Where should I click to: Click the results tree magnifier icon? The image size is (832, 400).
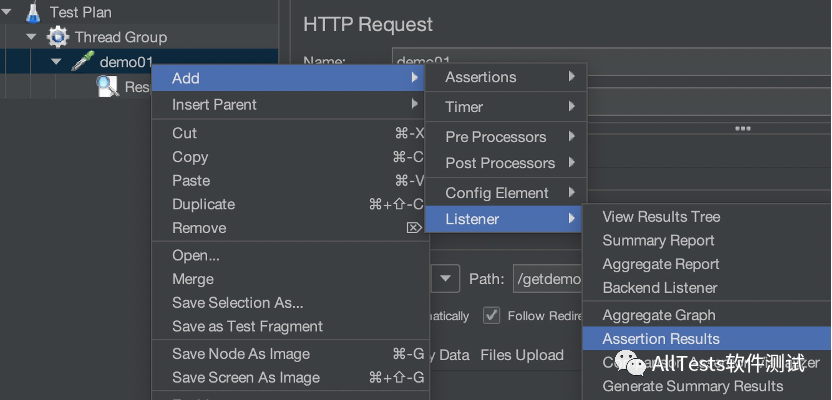tap(108, 87)
